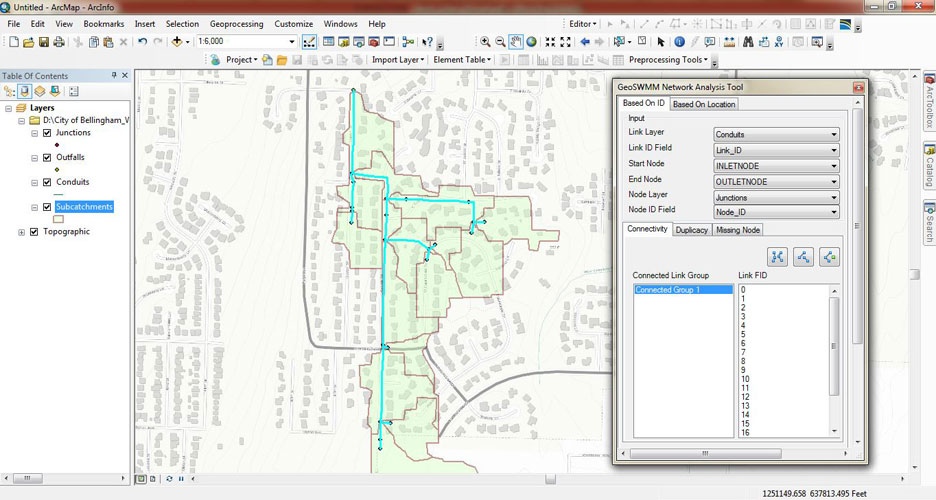This screenshot has height=500, width=936.
Task: Select the Zoom In tool
Action: tap(485, 42)
